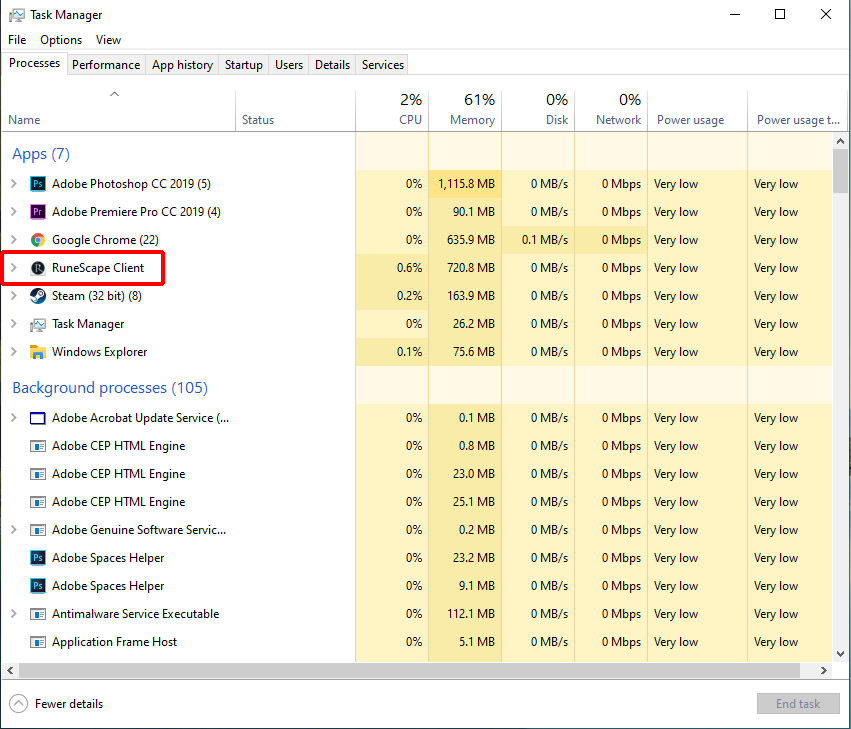Expand the Adobe Photoshop CC 2019 process group
Viewport: 851px width, 729px height.
(14, 184)
